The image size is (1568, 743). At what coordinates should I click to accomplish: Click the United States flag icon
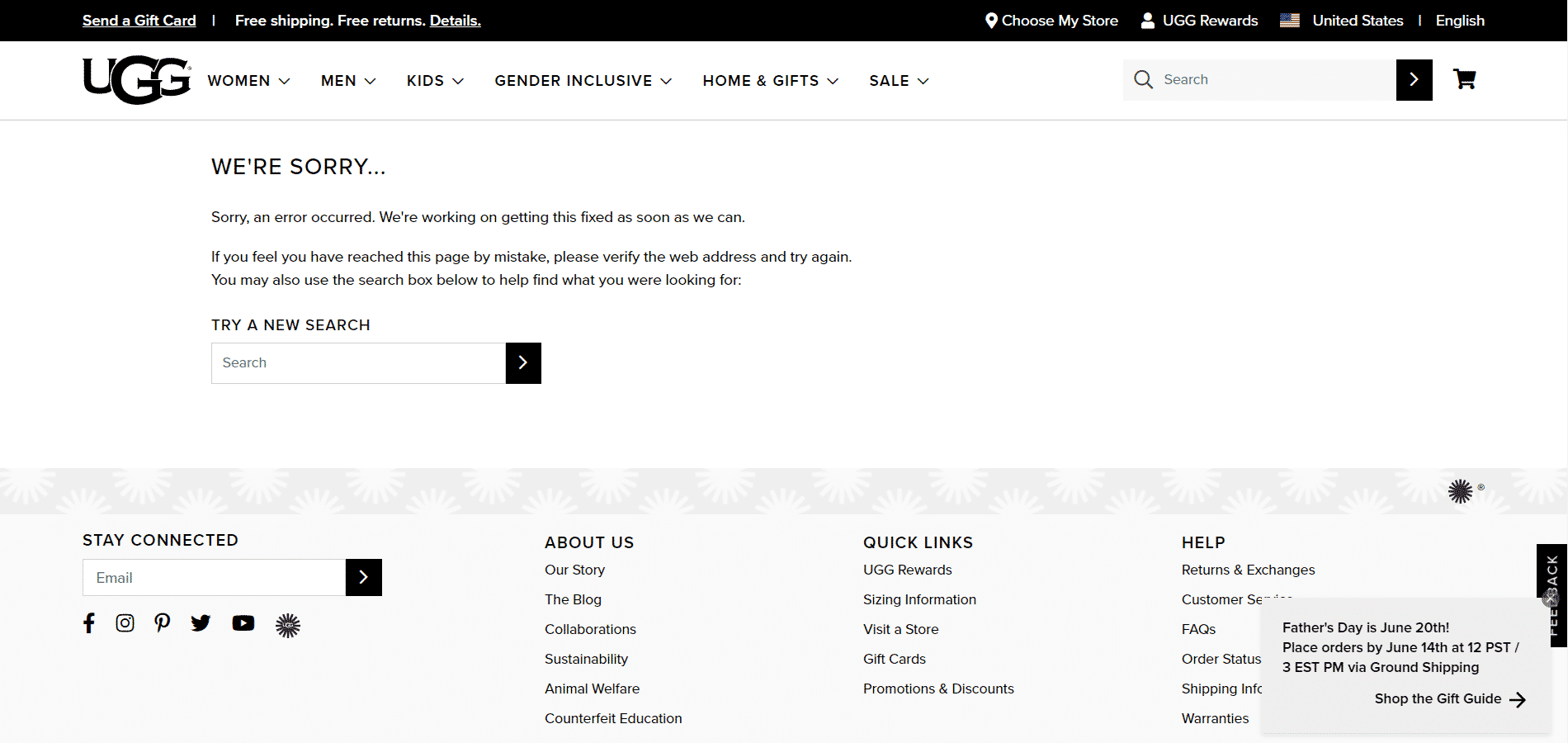pos(1290,21)
